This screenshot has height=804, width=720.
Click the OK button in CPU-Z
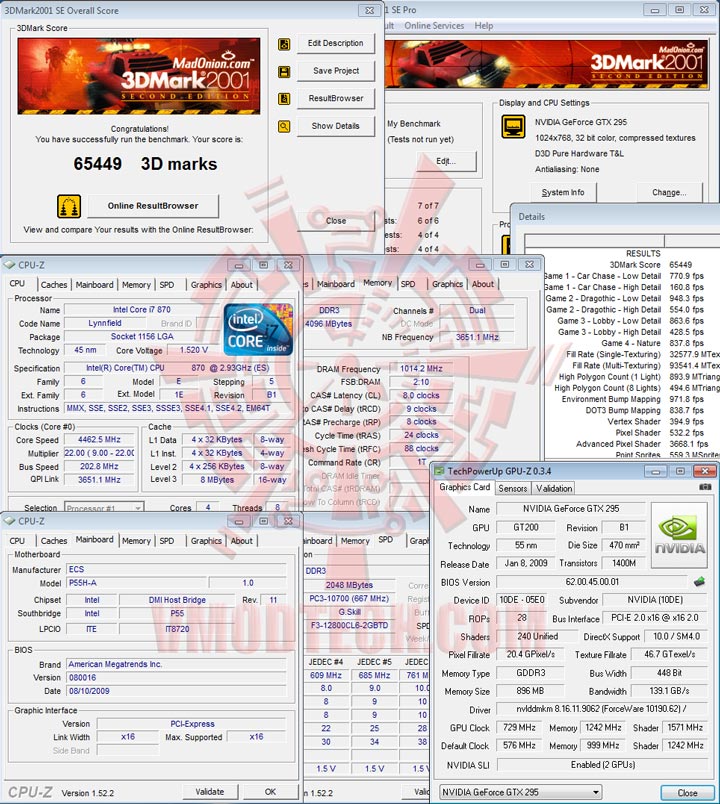coord(270,792)
